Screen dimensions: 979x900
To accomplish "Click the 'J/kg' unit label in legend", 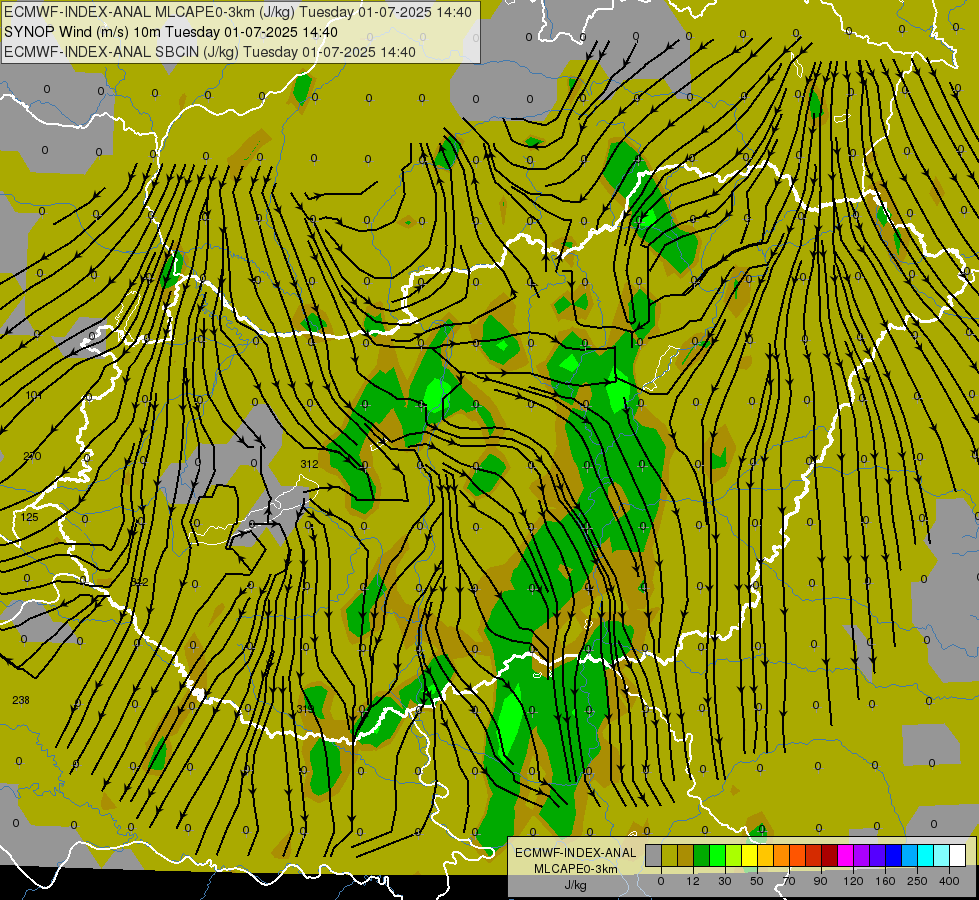I will [576, 885].
